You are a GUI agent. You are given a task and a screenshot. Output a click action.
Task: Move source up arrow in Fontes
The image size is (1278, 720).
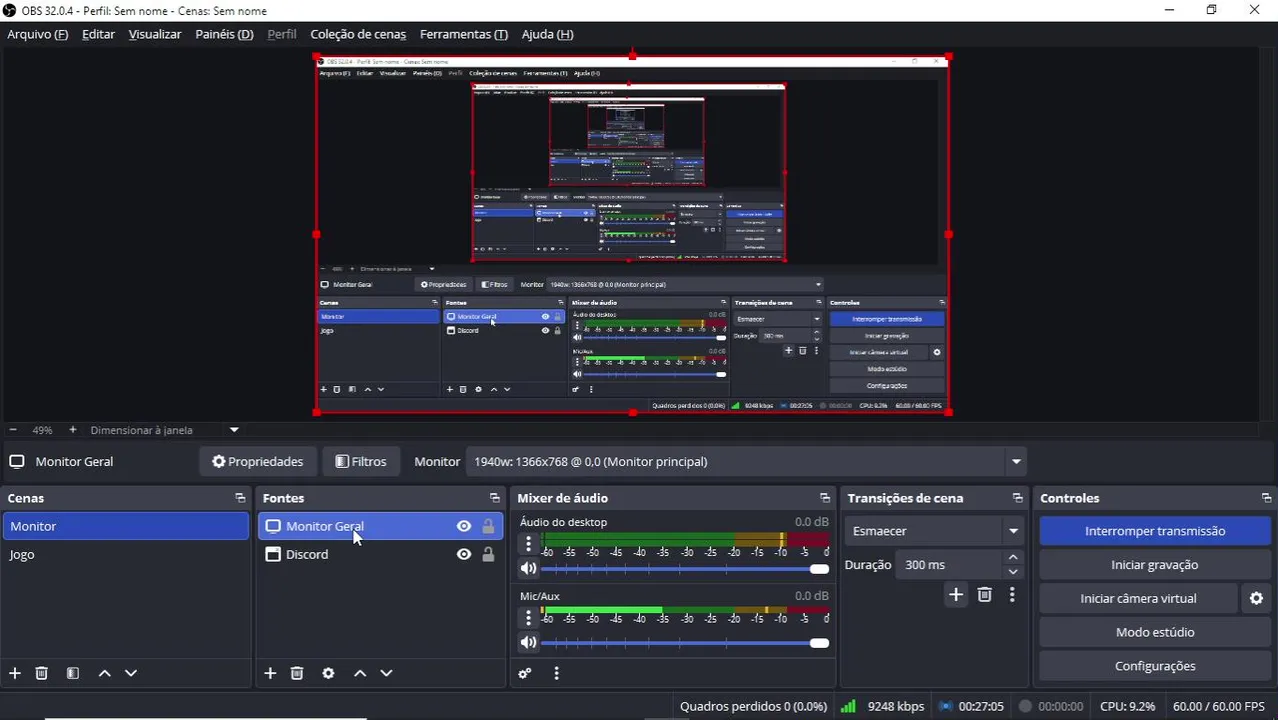pyautogui.click(x=360, y=673)
